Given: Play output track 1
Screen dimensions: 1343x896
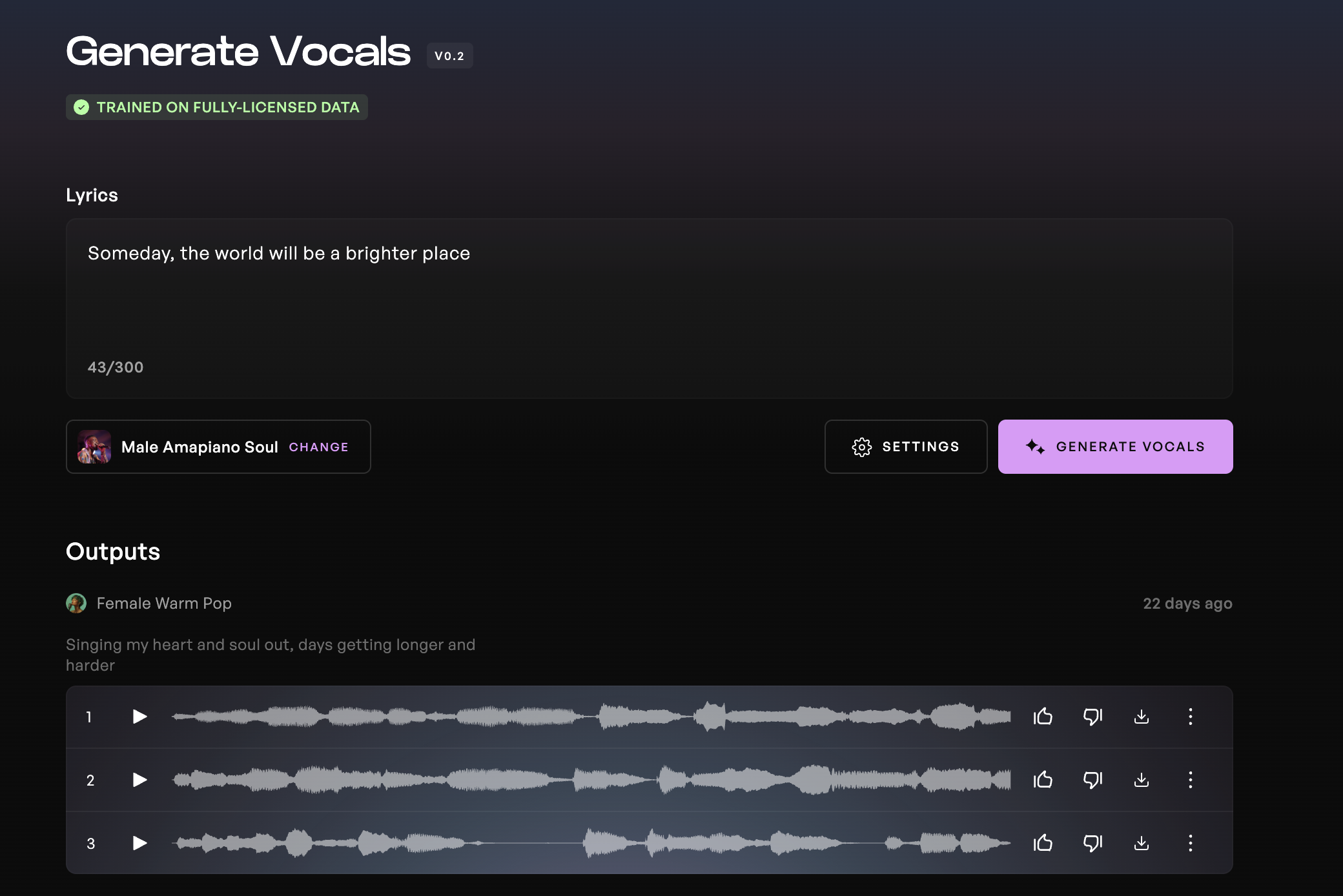Looking at the screenshot, I should pos(139,717).
